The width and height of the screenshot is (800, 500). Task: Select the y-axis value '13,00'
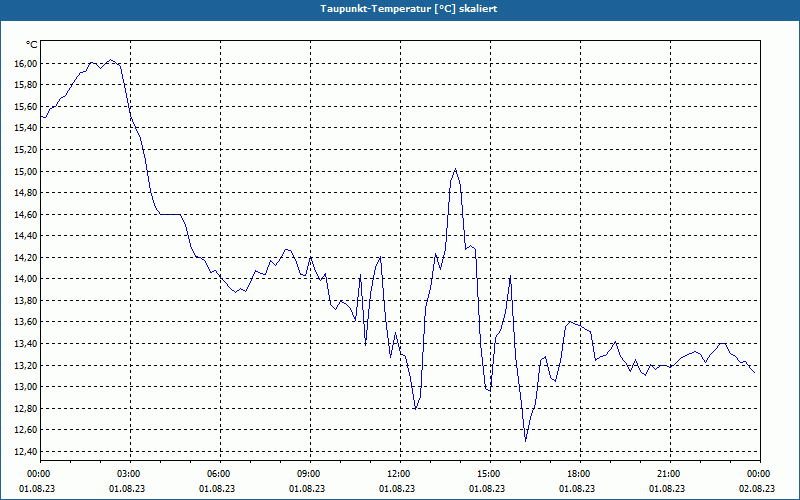pyautogui.click(x=28, y=387)
